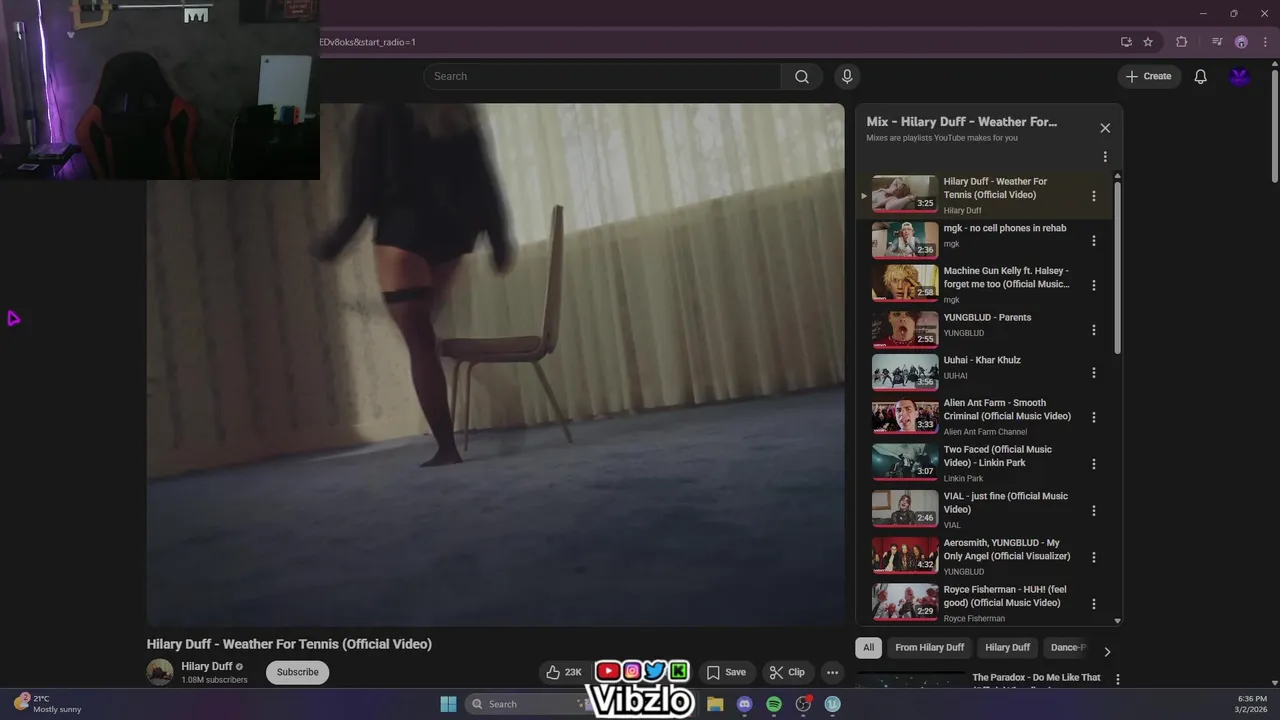Open options for Alien Ant Farm Smooth Criminal
This screenshot has height=720, width=1280.
click(1093, 417)
